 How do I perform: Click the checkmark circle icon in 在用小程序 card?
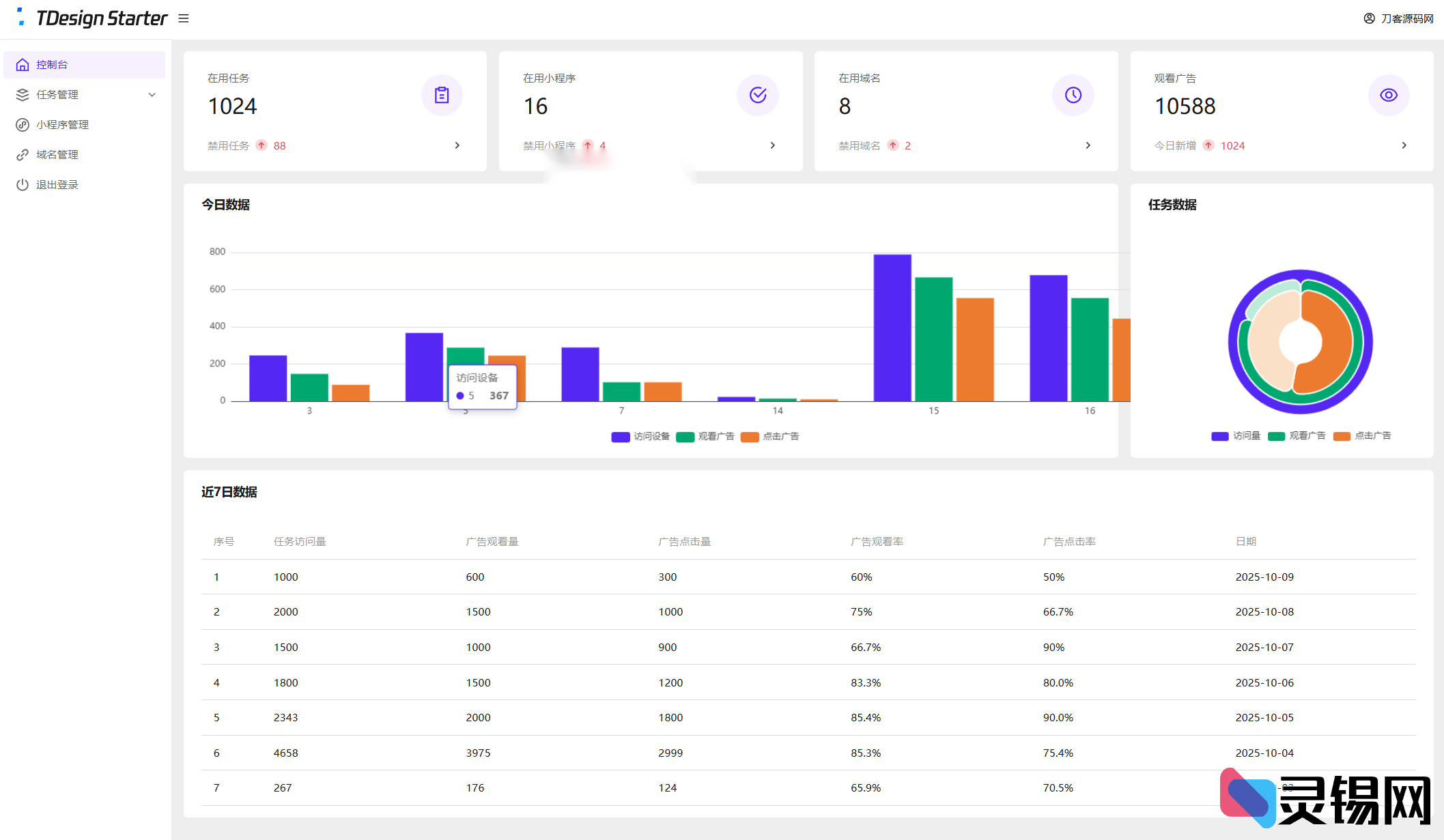(757, 95)
